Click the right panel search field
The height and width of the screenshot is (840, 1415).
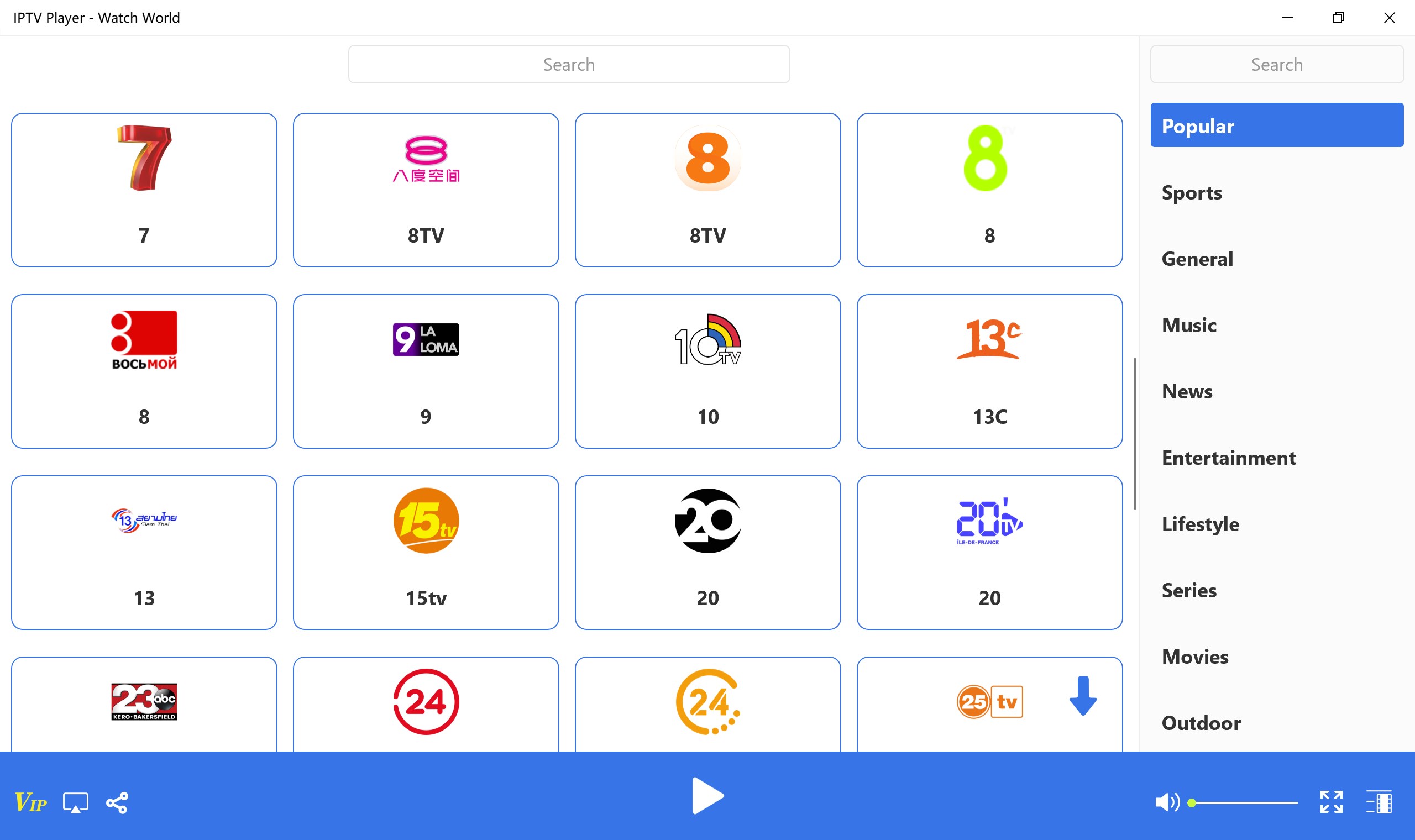(1277, 64)
